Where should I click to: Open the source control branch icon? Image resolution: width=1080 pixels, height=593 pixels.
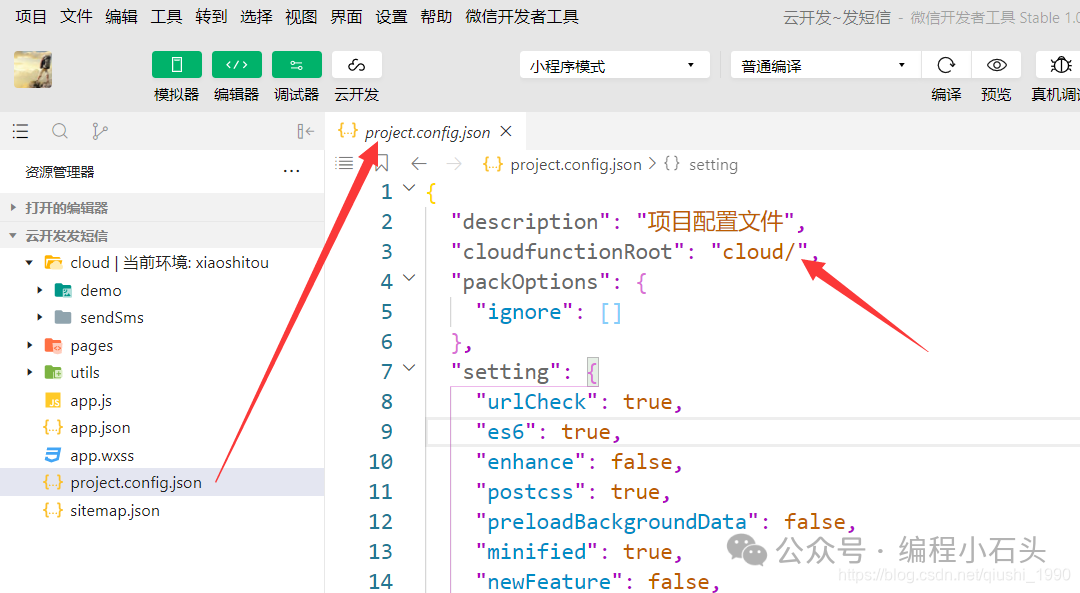(x=100, y=131)
